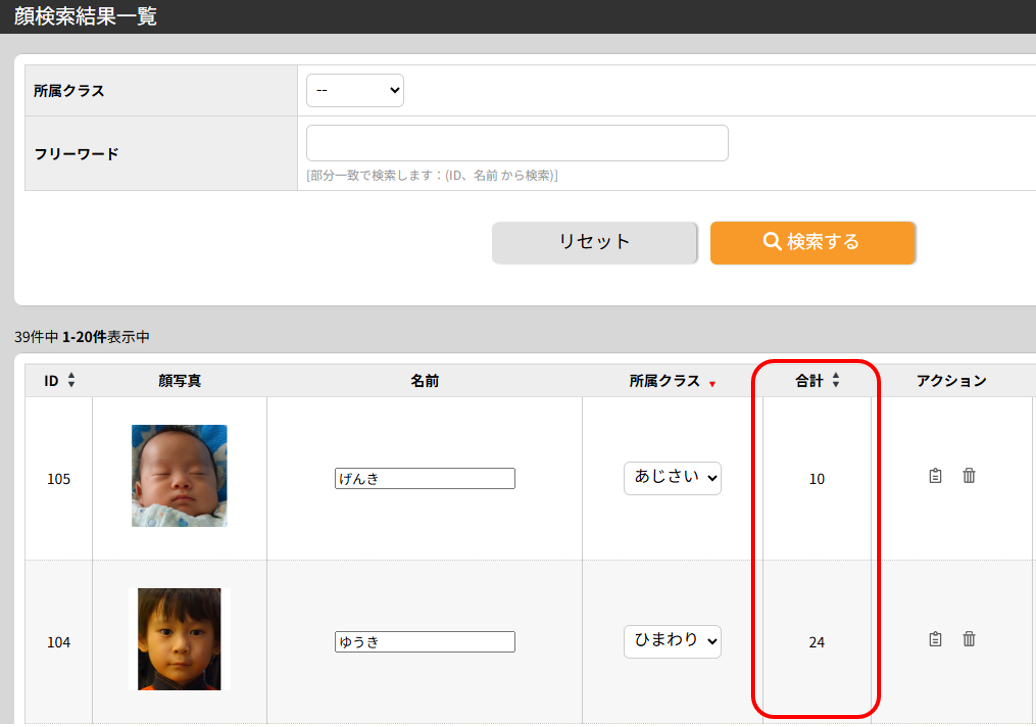
Task: Expand the ひまわり class dropdown for ゆうき
Action: tap(672, 641)
